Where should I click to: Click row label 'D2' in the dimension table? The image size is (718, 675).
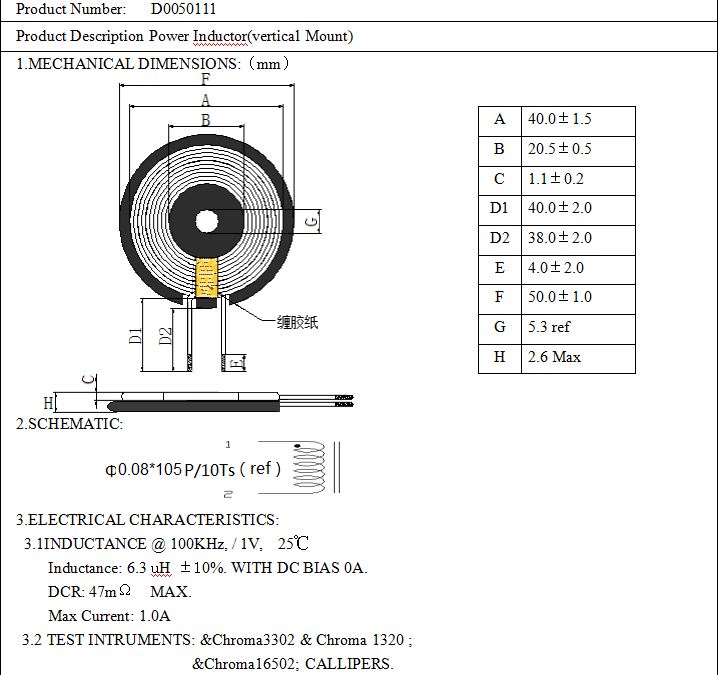[499, 238]
